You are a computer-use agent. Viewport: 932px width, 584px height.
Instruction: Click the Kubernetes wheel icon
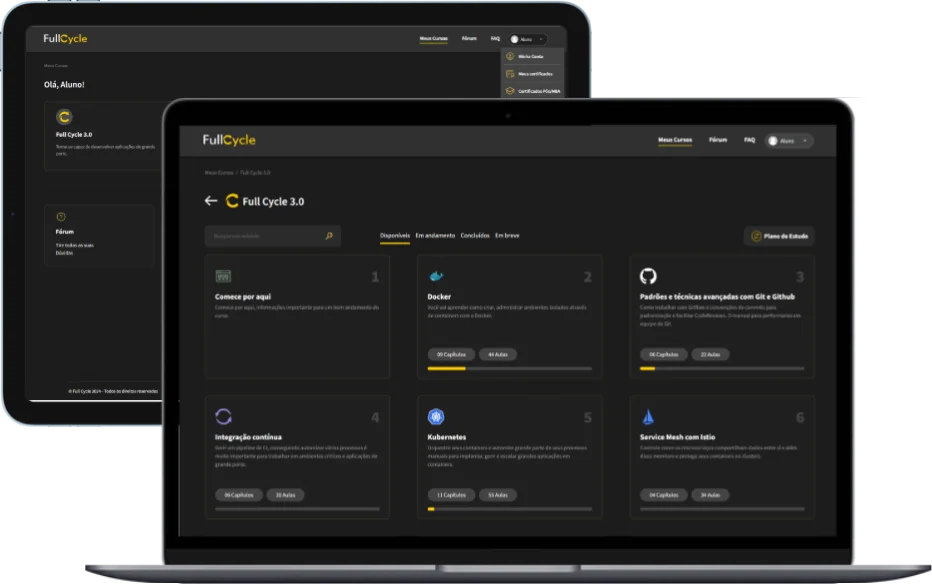tap(436, 416)
